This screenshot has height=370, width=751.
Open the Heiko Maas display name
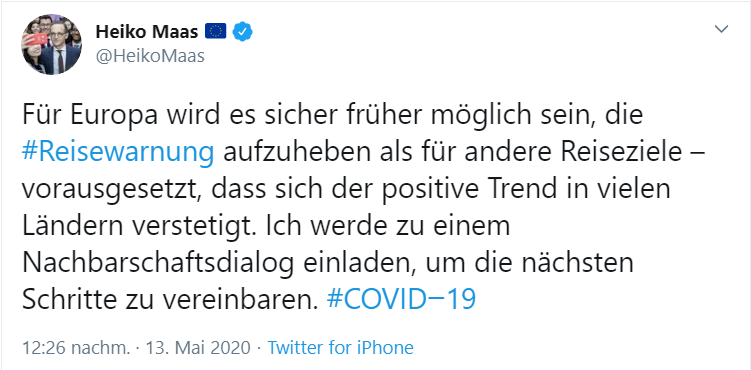coord(147,32)
